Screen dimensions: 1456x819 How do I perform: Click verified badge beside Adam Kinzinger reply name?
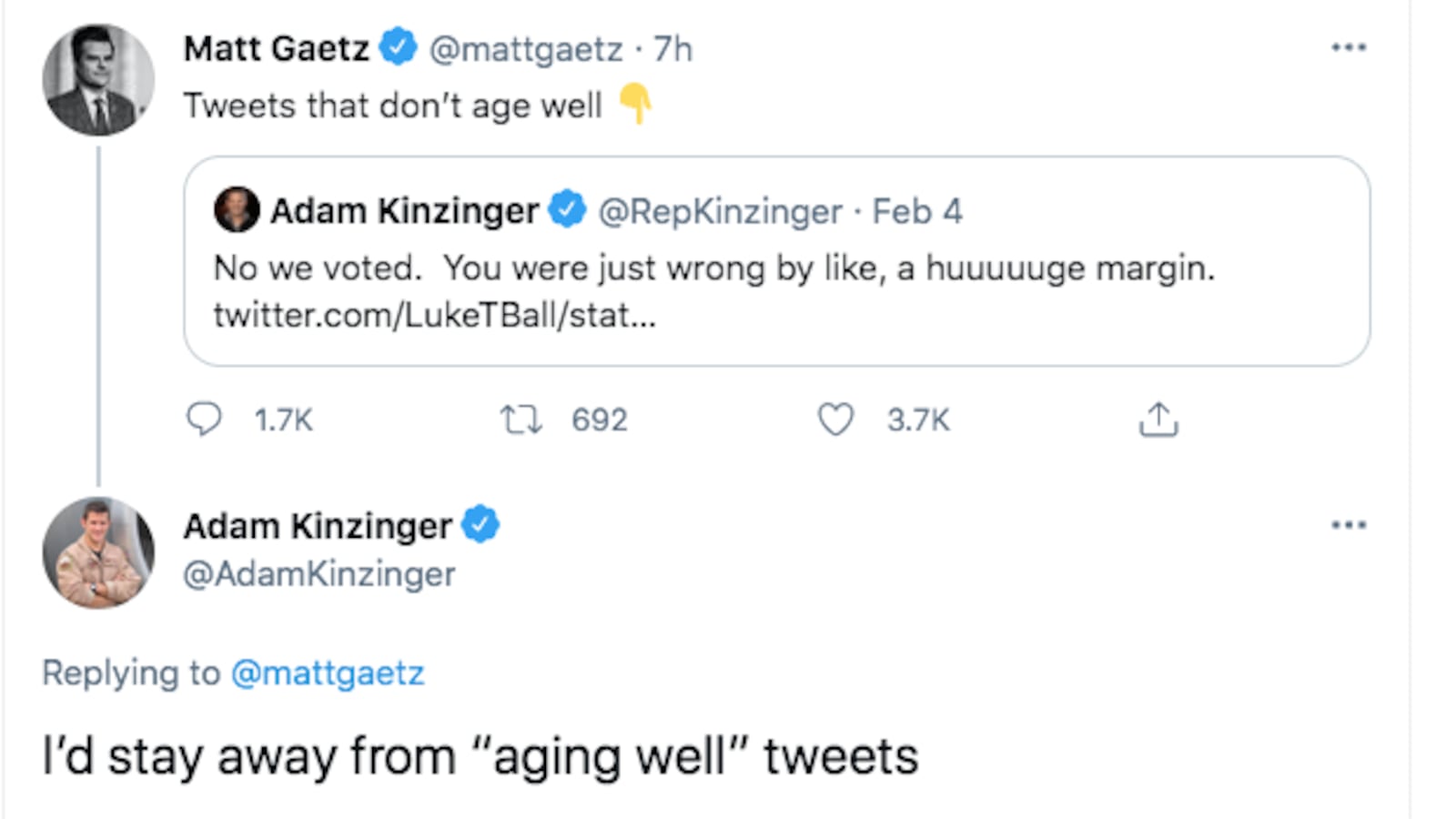coord(480,525)
